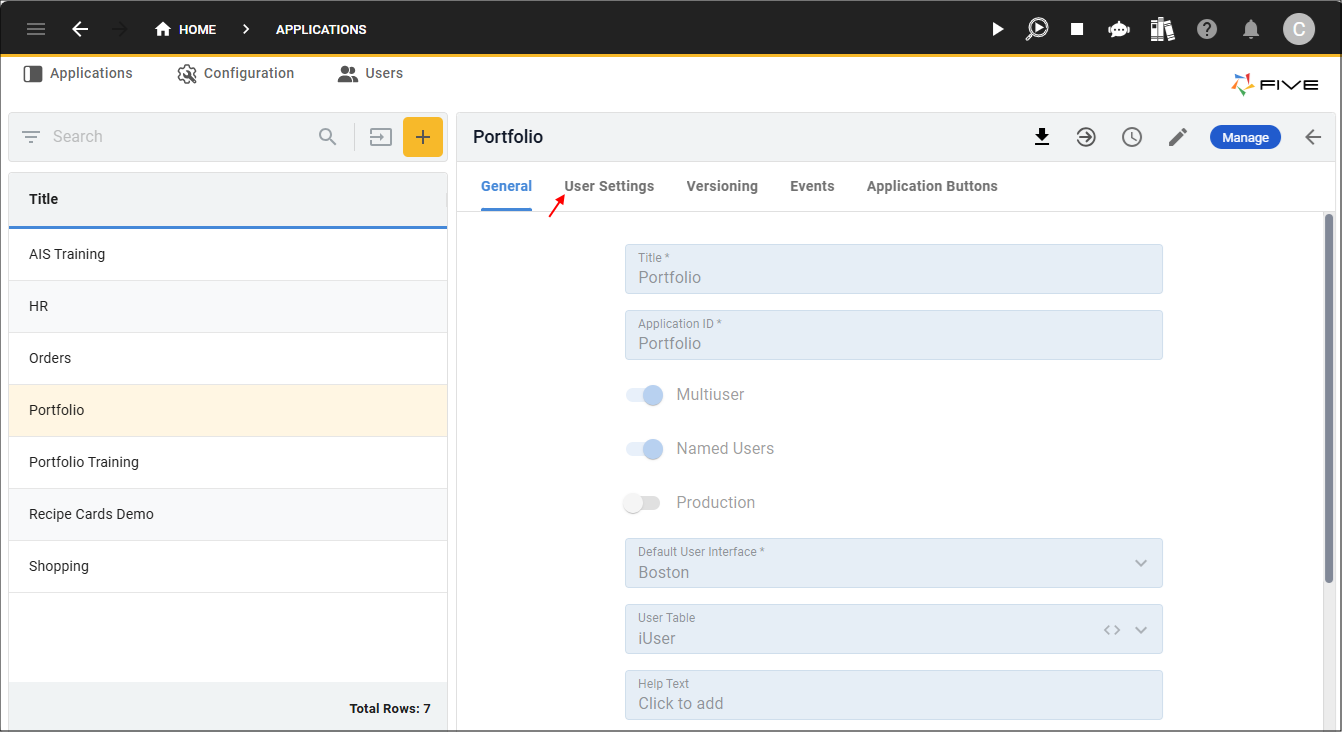Select the Portfolio row in list
The width and height of the screenshot is (1342, 732).
228,410
